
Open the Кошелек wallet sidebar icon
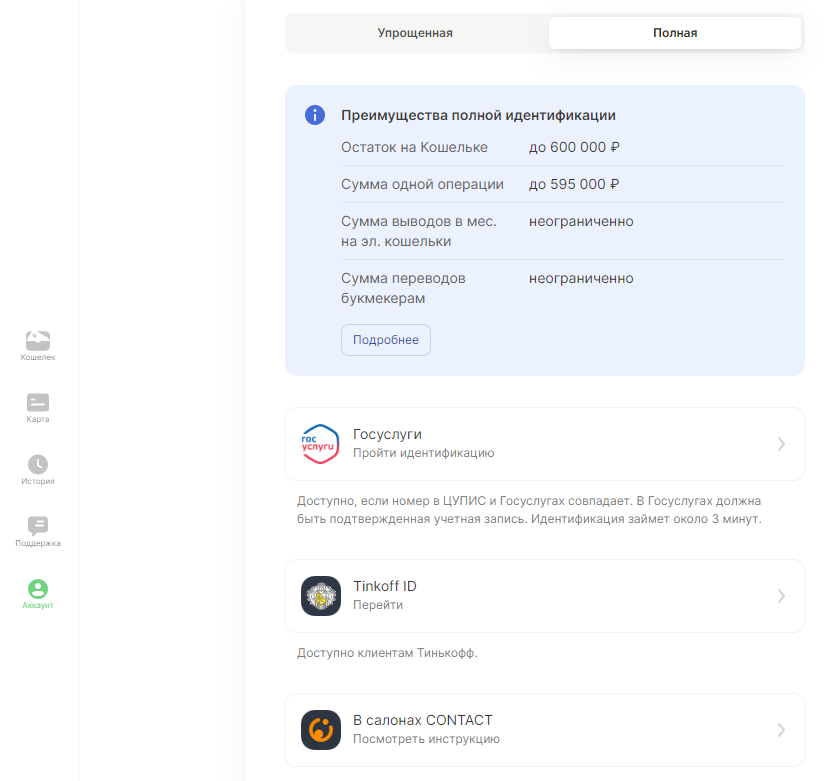tap(38, 341)
